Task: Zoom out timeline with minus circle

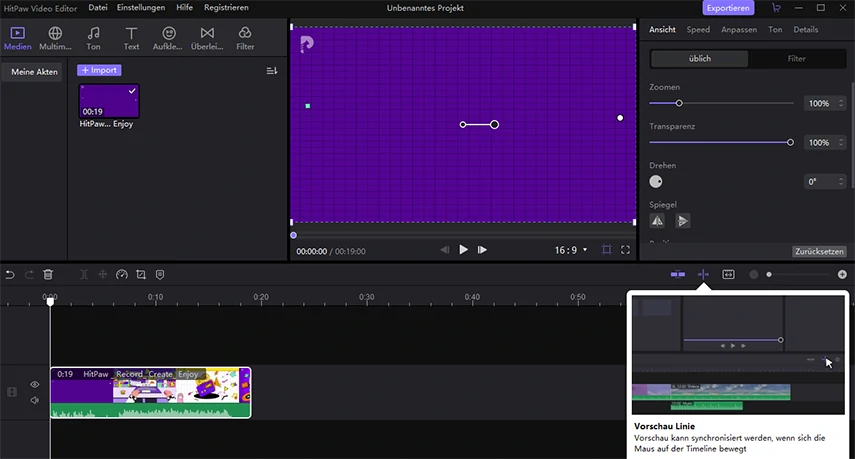Action: (x=754, y=274)
